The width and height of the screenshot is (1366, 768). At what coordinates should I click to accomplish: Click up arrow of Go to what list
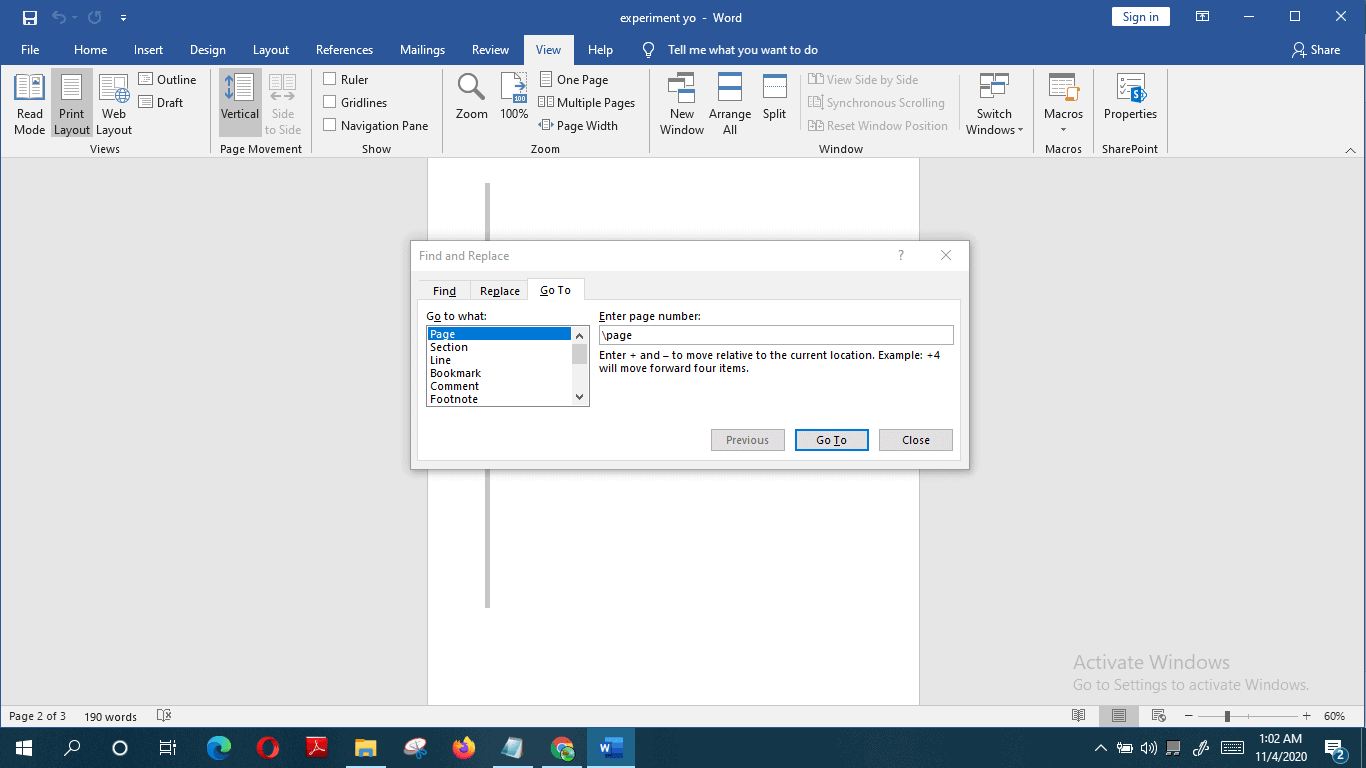(x=580, y=336)
